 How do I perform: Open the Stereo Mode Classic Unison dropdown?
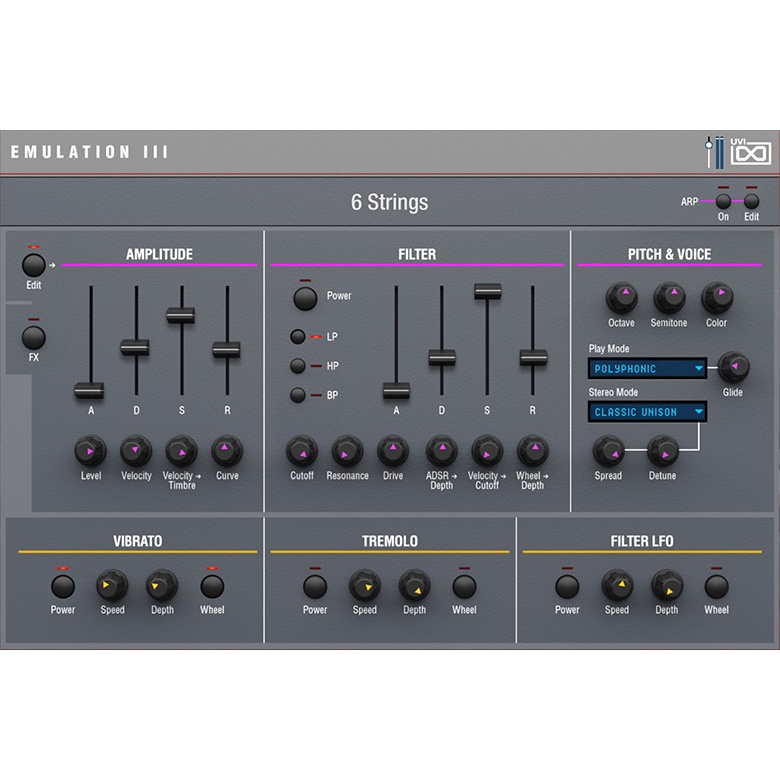(x=647, y=412)
